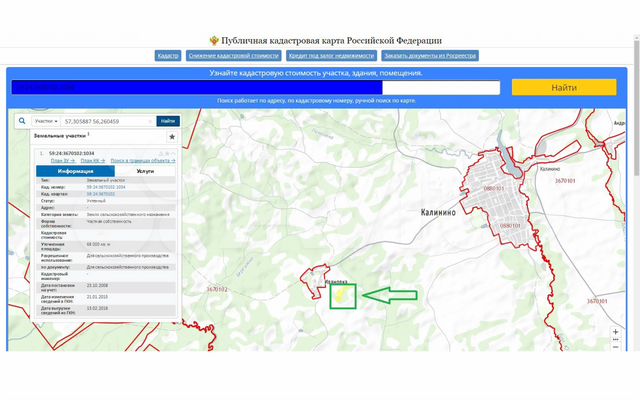Open the "Кадастр" menu button
This screenshot has width=640, height=400.
click(168, 56)
